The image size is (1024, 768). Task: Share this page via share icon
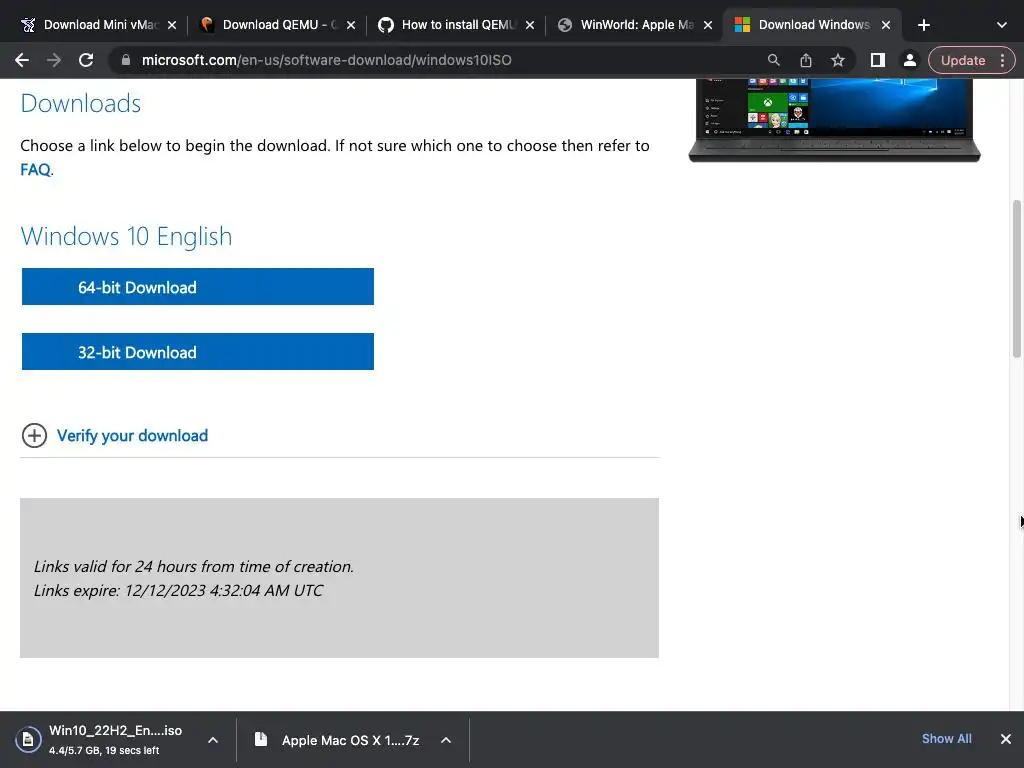tap(806, 60)
